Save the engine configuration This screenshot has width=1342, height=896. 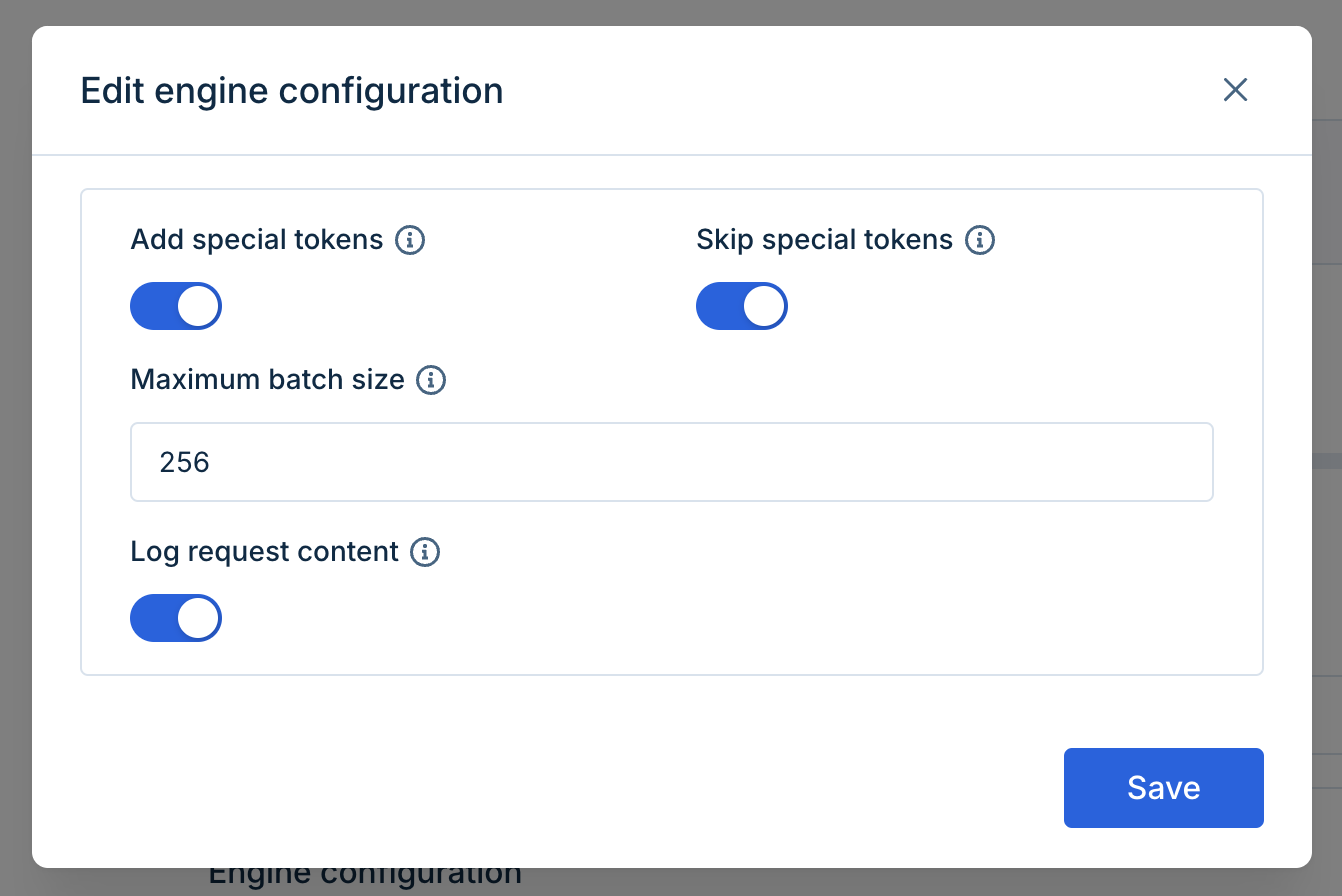pos(1163,788)
